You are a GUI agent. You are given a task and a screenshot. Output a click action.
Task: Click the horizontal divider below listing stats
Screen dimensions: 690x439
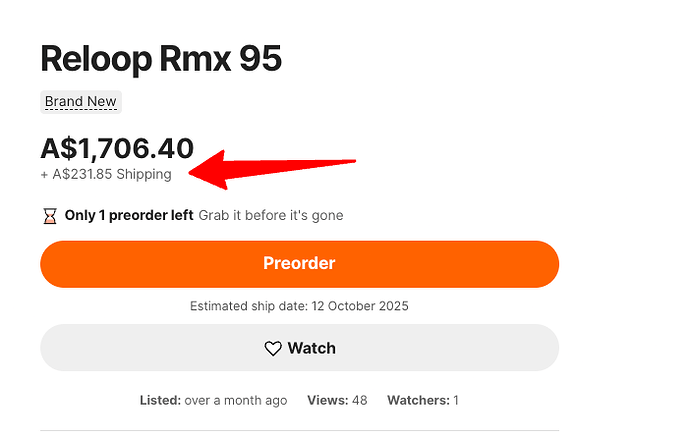click(299, 431)
